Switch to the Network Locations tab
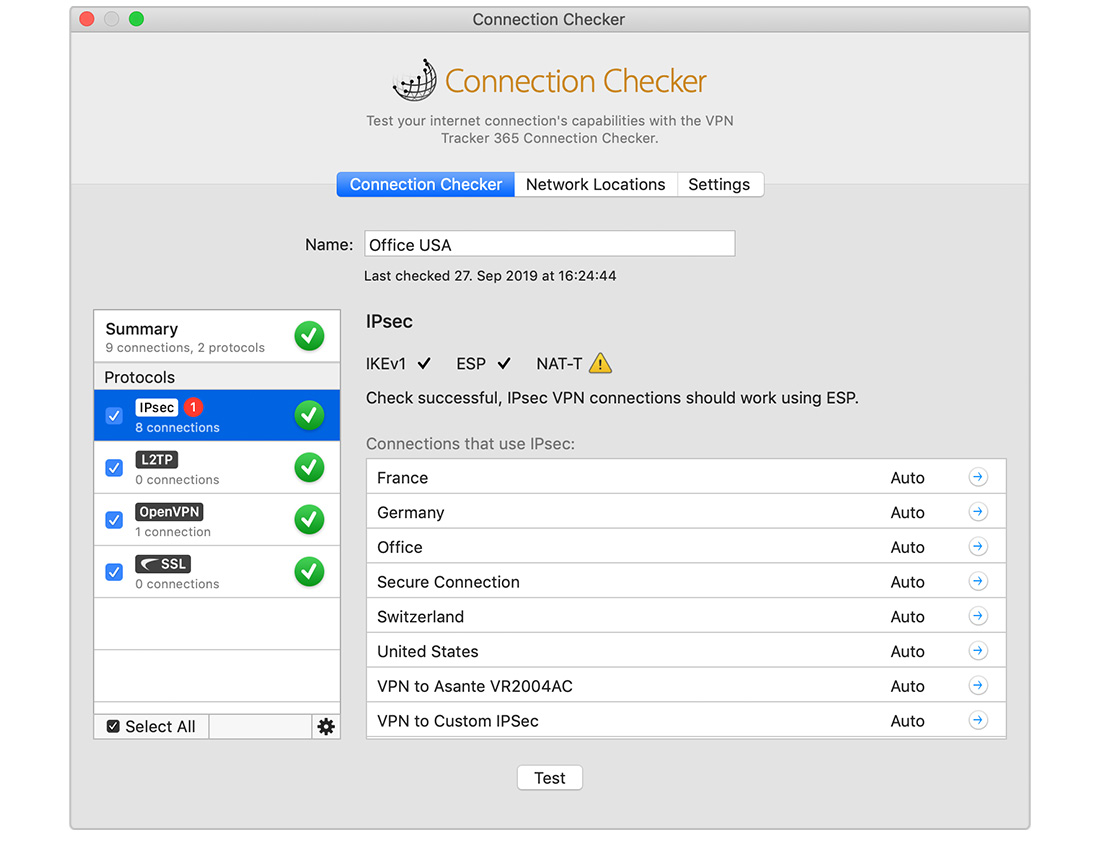This screenshot has height=854, width=1100. (x=595, y=185)
